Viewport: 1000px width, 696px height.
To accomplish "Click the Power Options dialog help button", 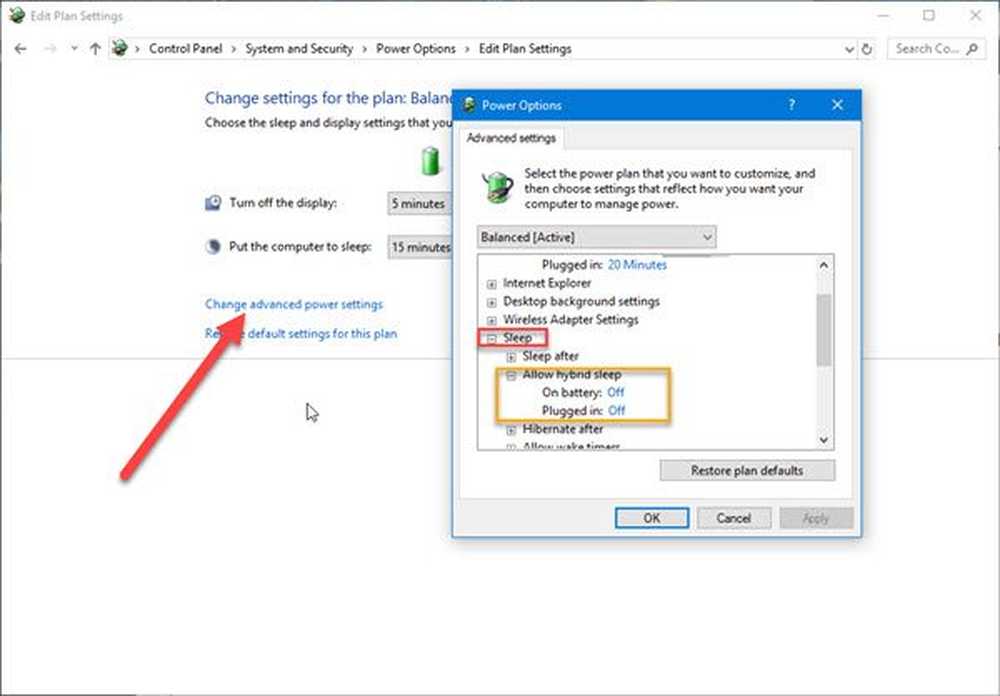I will point(791,105).
